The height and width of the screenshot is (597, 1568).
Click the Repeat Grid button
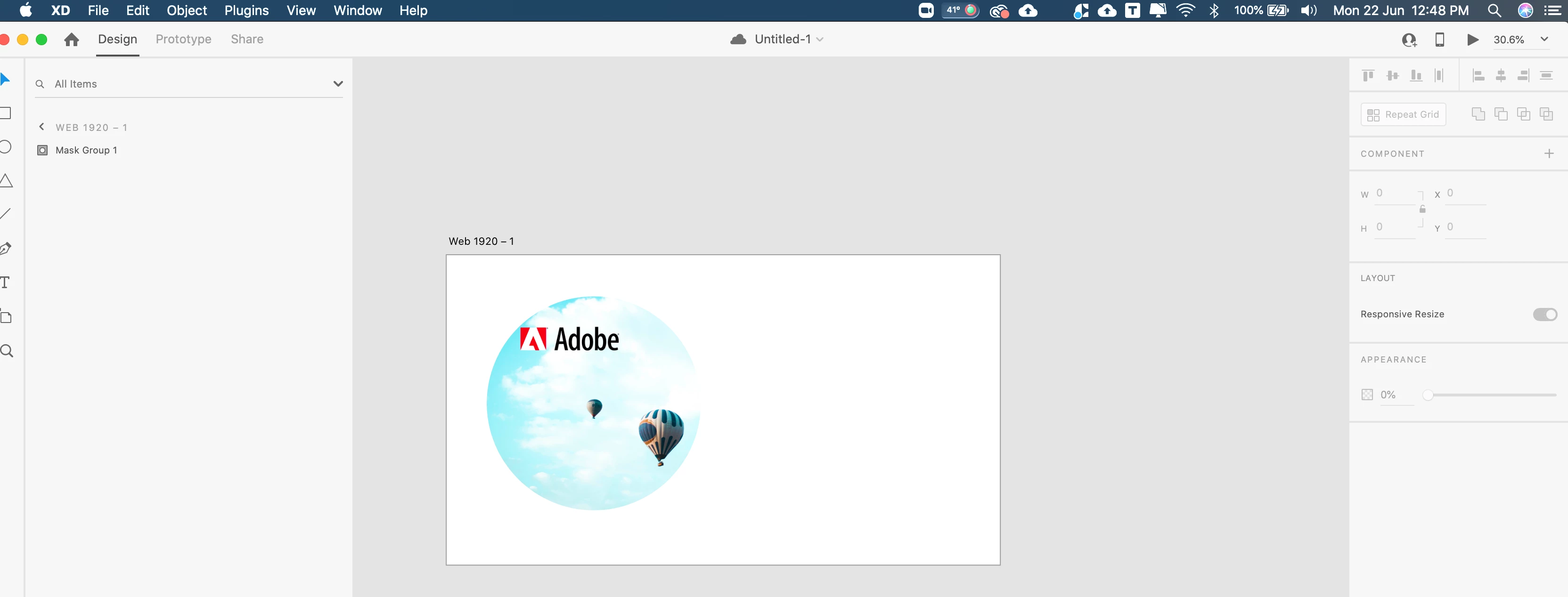tap(1403, 114)
